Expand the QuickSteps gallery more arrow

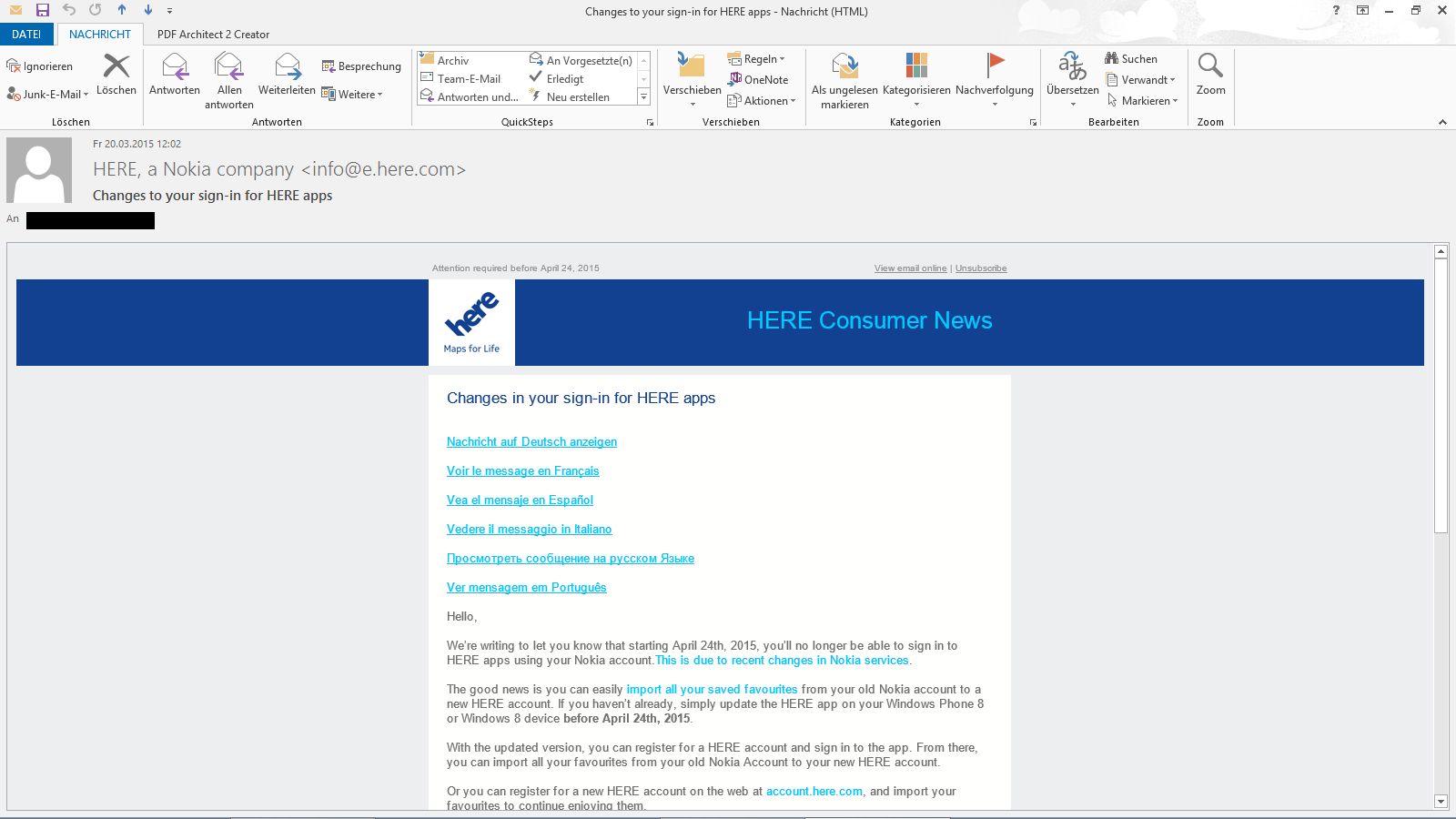tap(643, 96)
